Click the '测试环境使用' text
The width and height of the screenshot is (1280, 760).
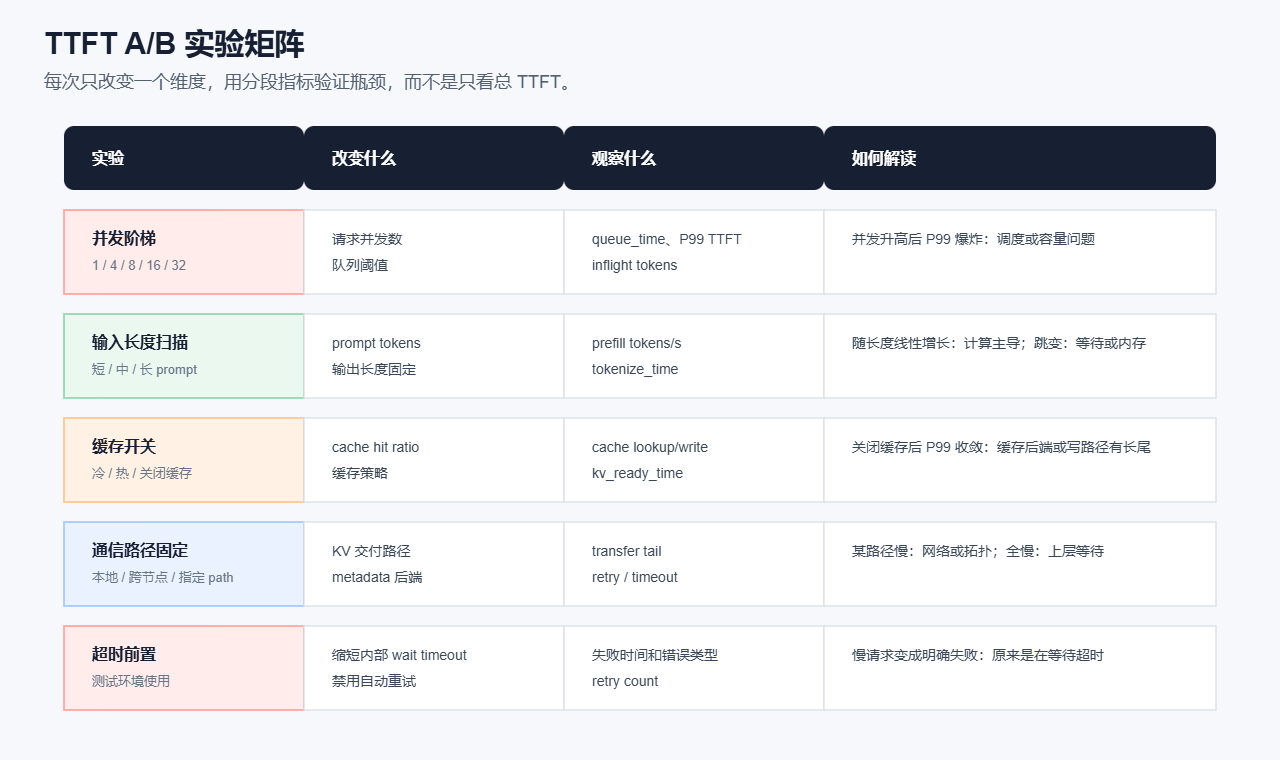[x=131, y=681]
